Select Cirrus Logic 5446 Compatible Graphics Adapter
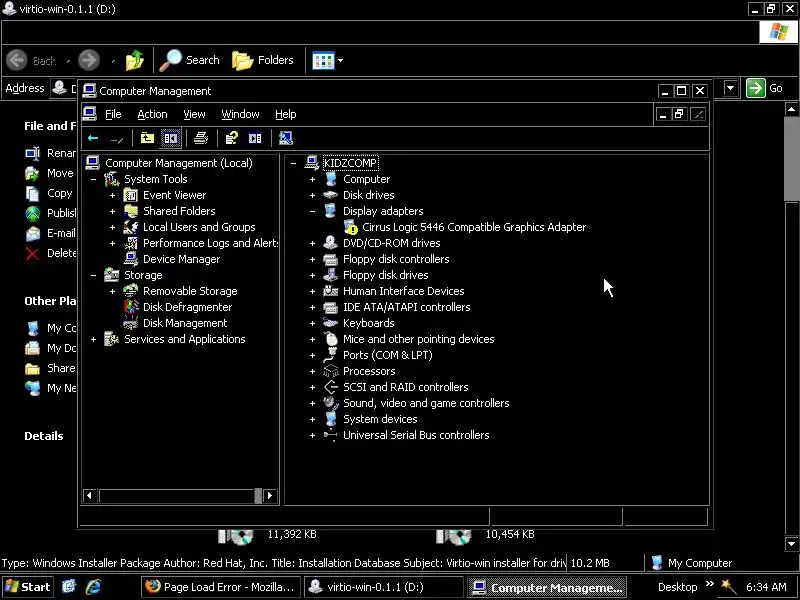This screenshot has width=800, height=600. [474, 227]
